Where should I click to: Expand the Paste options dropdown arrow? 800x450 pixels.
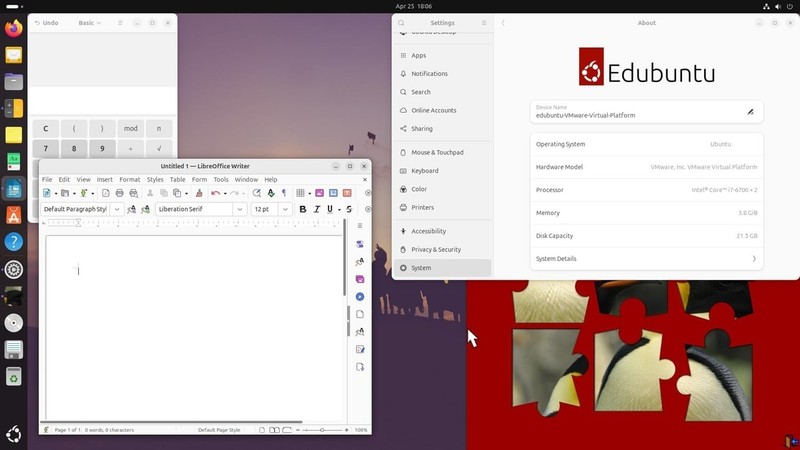pyautogui.click(x=186, y=193)
